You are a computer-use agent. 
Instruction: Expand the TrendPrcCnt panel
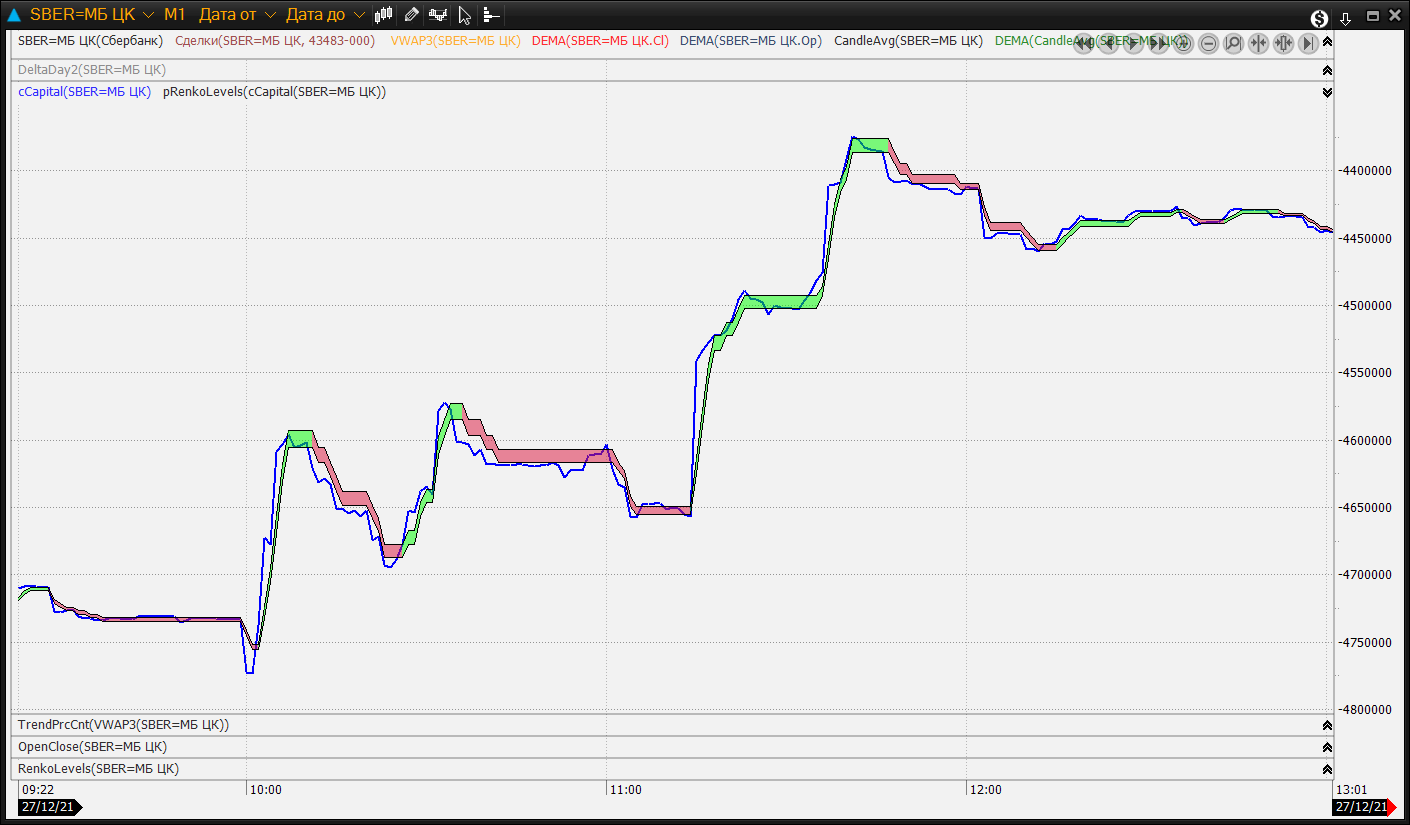point(1327,725)
